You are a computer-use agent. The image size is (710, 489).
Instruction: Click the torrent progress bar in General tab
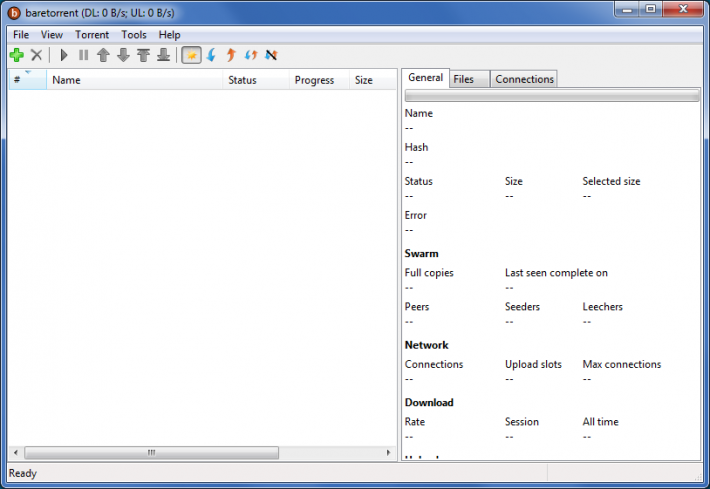pos(552,96)
